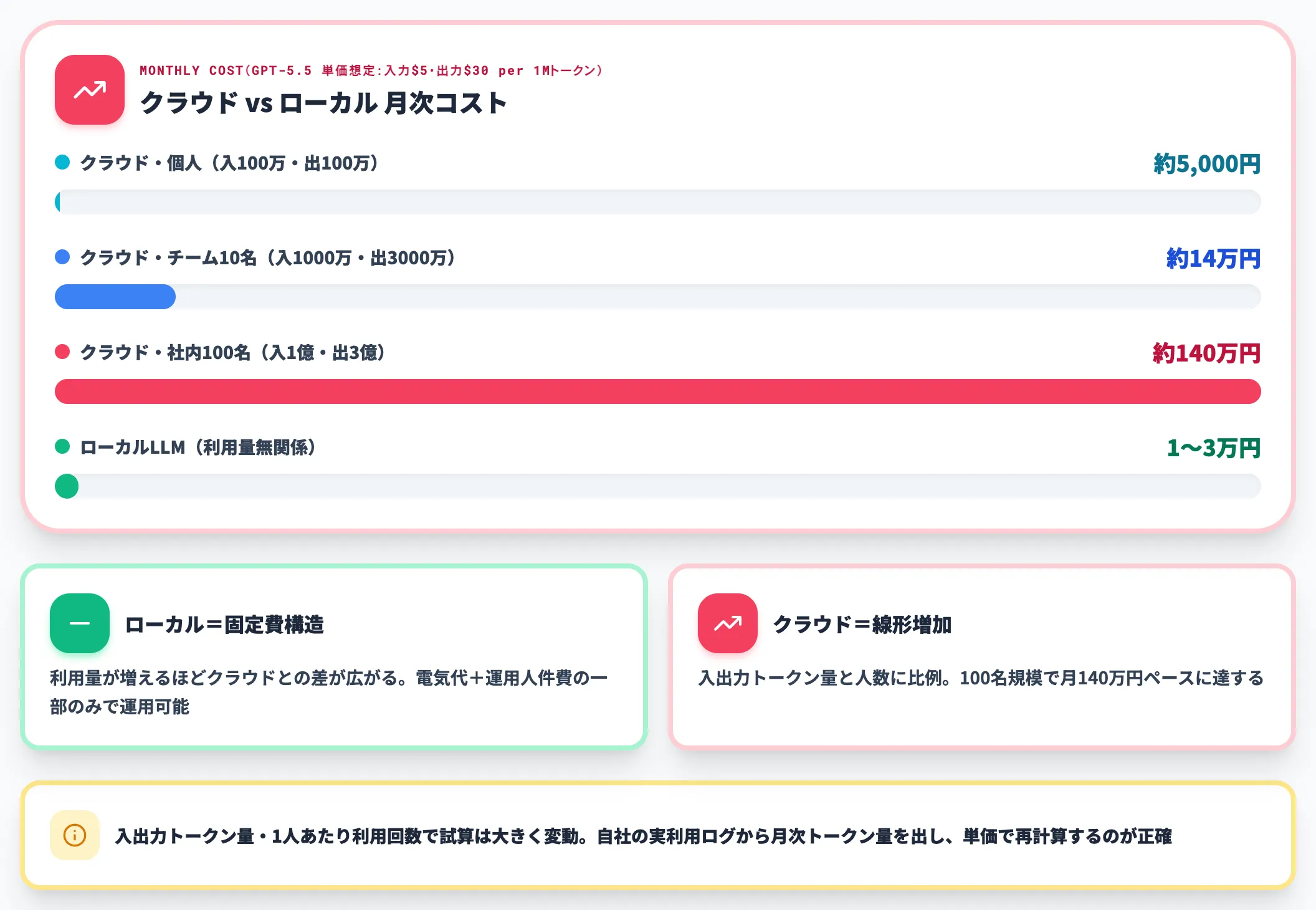Click the label クラウド・個人(入100万・出100万)

coord(229,163)
